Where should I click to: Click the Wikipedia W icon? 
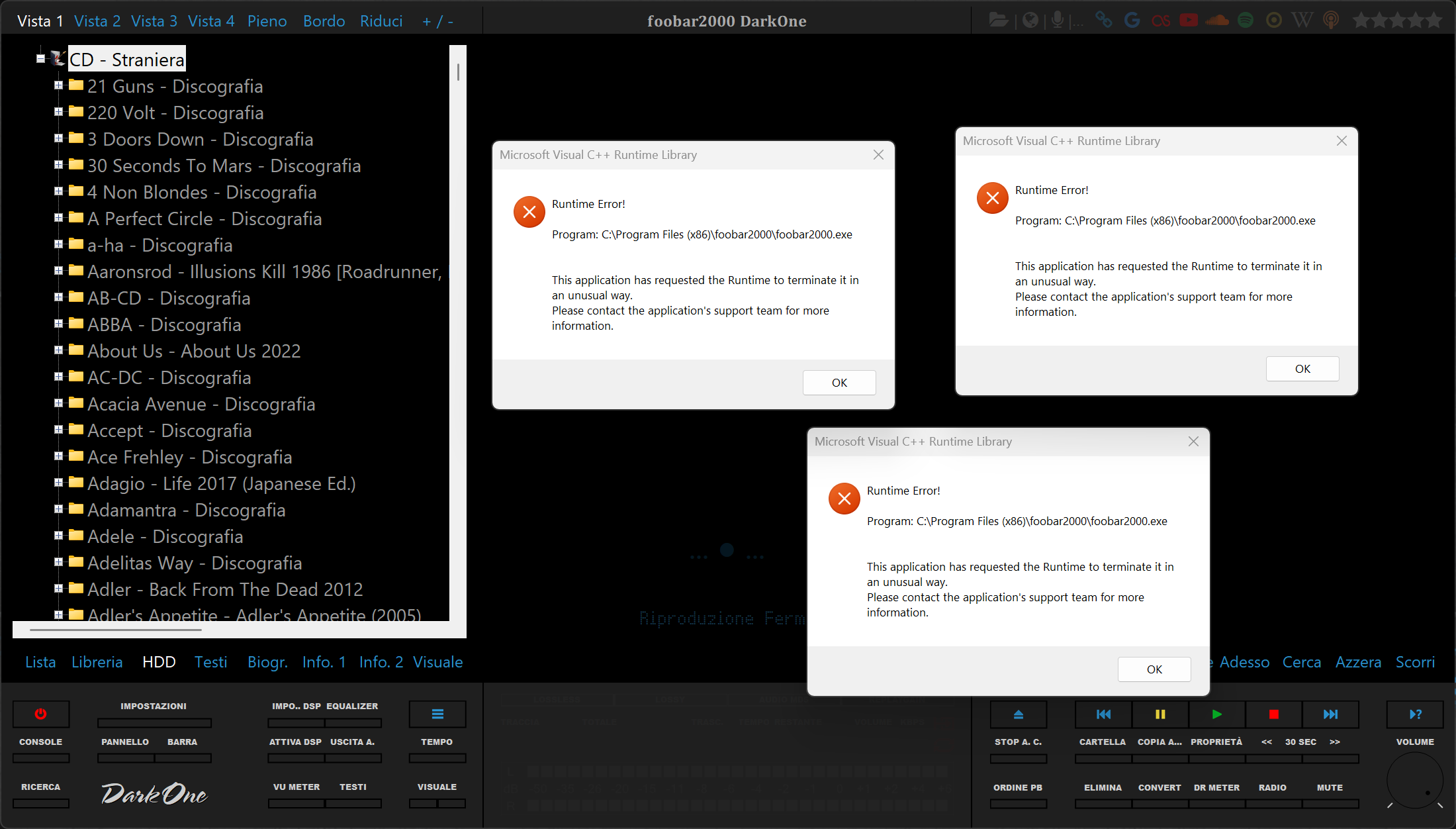pyautogui.click(x=1302, y=20)
